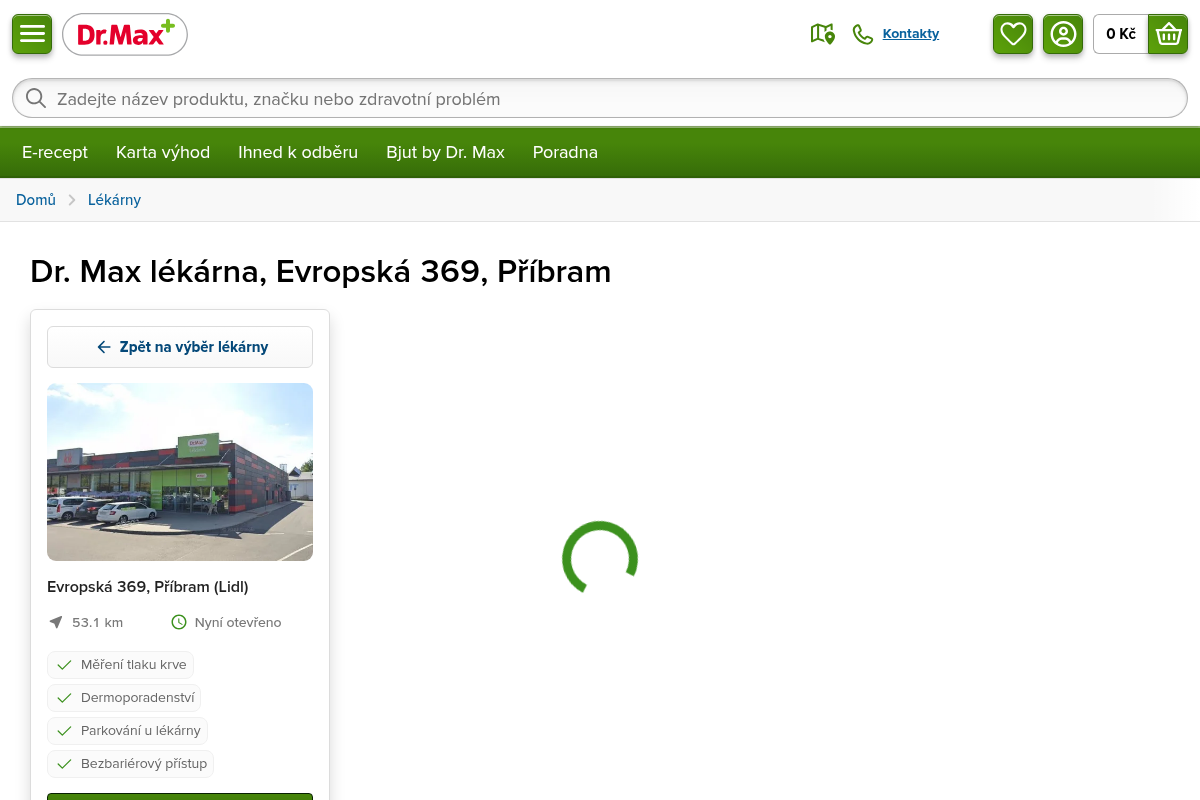Click the search magnifier icon
The height and width of the screenshot is (800, 1200).
tap(36, 98)
